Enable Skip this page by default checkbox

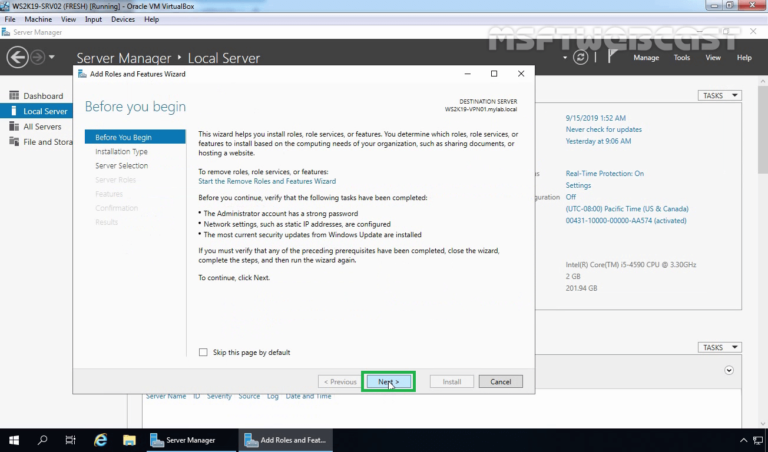pos(204,352)
